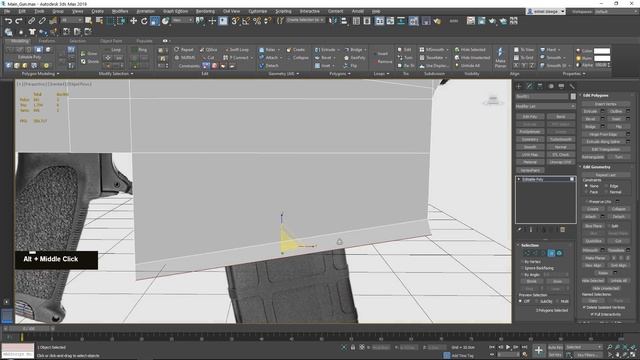This screenshot has height=360, width=640.
Task: Collapse the Edit Geometry rollout
Action: point(596,167)
